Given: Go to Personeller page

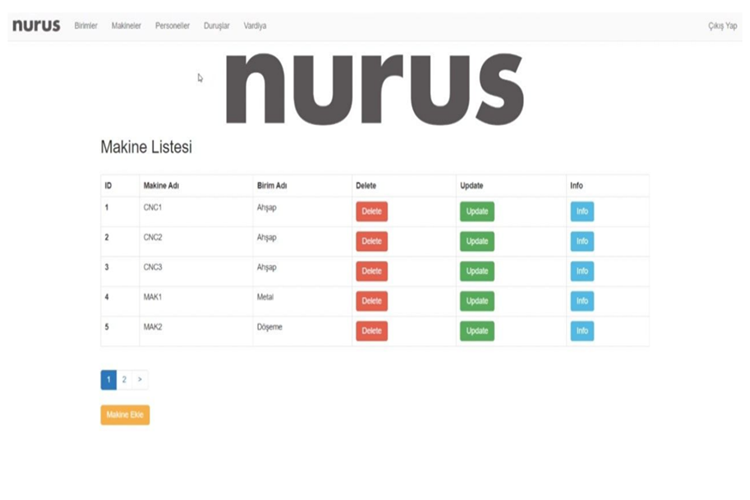Looking at the screenshot, I should [x=172, y=26].
